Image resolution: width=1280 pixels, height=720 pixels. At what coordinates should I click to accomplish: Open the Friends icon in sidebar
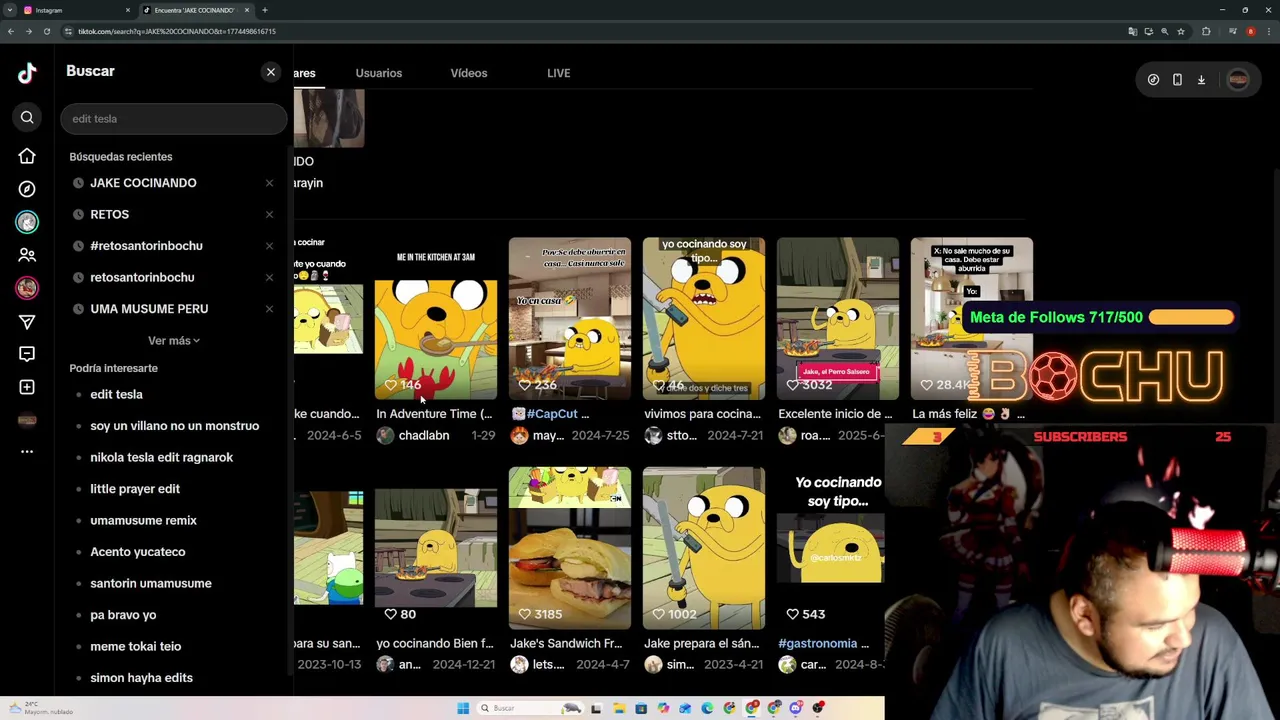tap(27, 255)
